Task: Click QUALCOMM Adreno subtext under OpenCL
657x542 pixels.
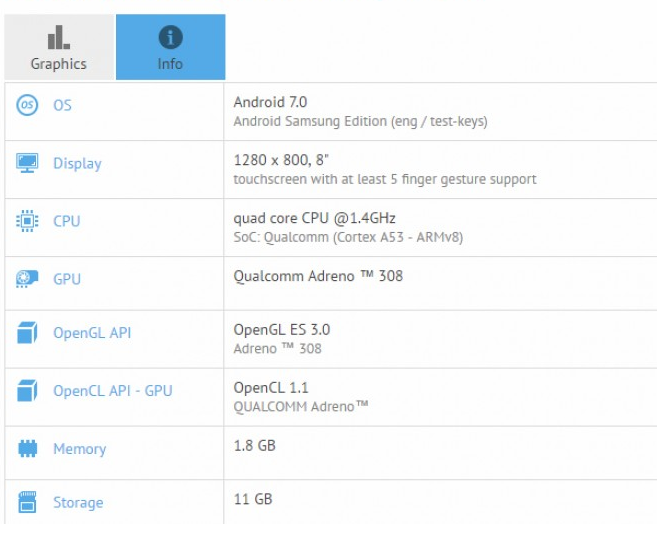Action: 301,407
